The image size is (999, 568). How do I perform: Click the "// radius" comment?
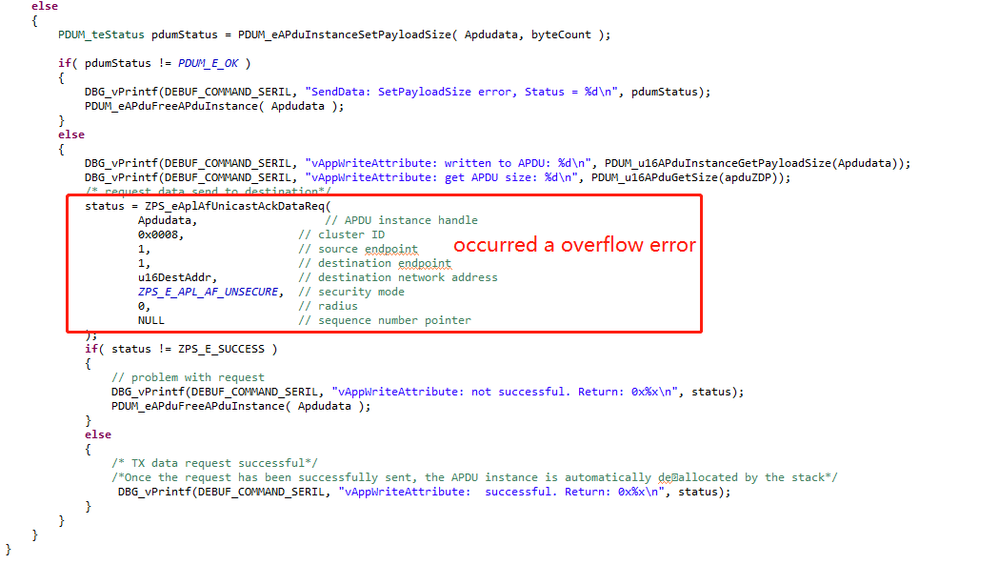[328, 306]
